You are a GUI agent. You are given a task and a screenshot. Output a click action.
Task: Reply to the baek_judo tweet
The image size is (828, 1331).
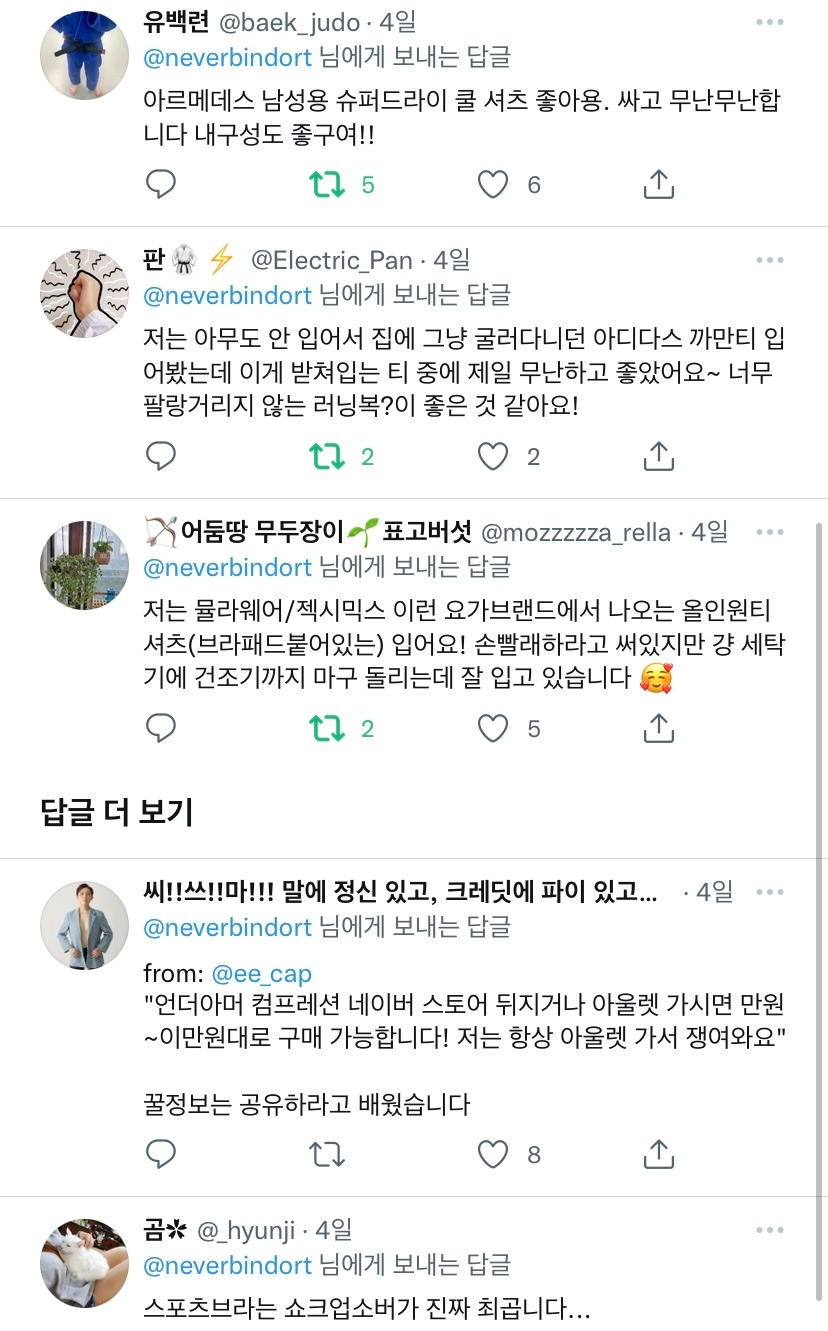161,184
